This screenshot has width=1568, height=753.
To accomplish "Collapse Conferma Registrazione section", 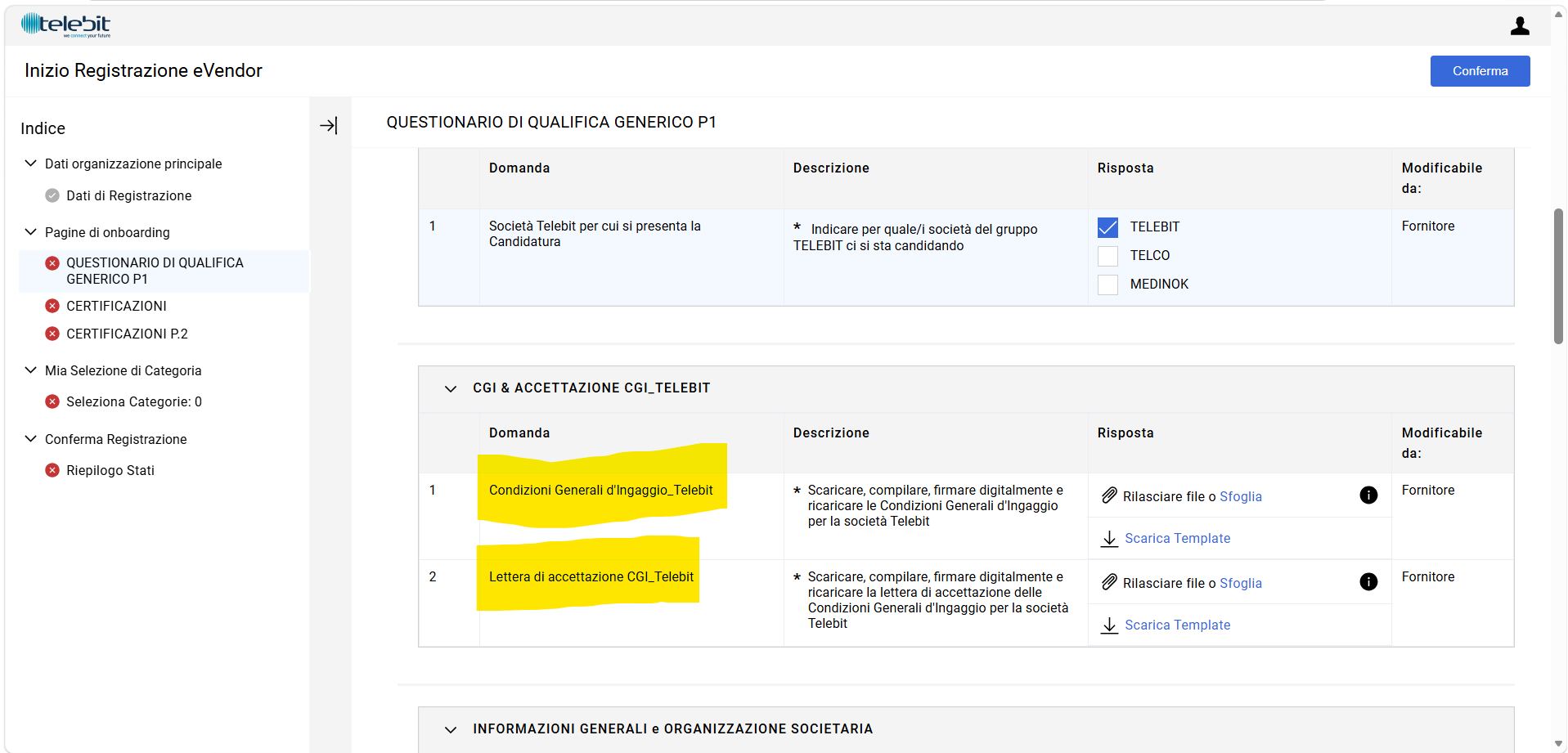I will [31, 439].
